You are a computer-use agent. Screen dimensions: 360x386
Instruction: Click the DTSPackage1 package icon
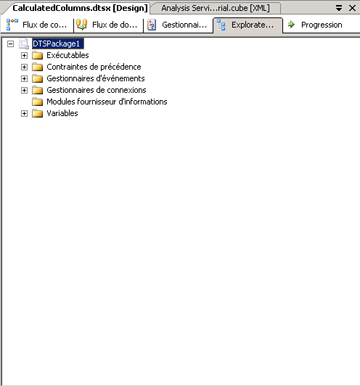pyautogui.click(x=24, y=44)
